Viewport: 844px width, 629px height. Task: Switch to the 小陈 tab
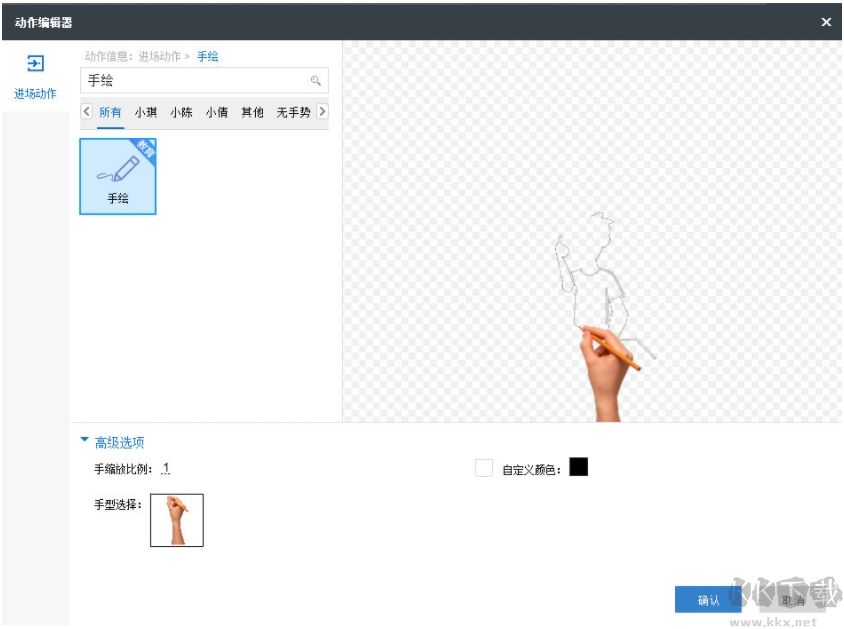point(181,112)
